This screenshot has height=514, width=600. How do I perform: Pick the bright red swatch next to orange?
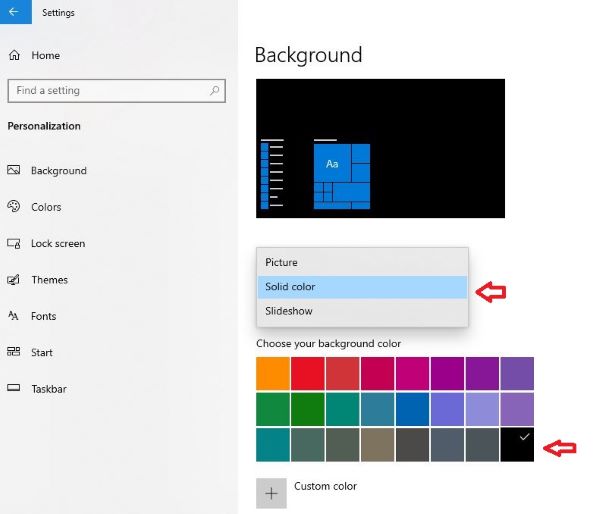[307, 373]
